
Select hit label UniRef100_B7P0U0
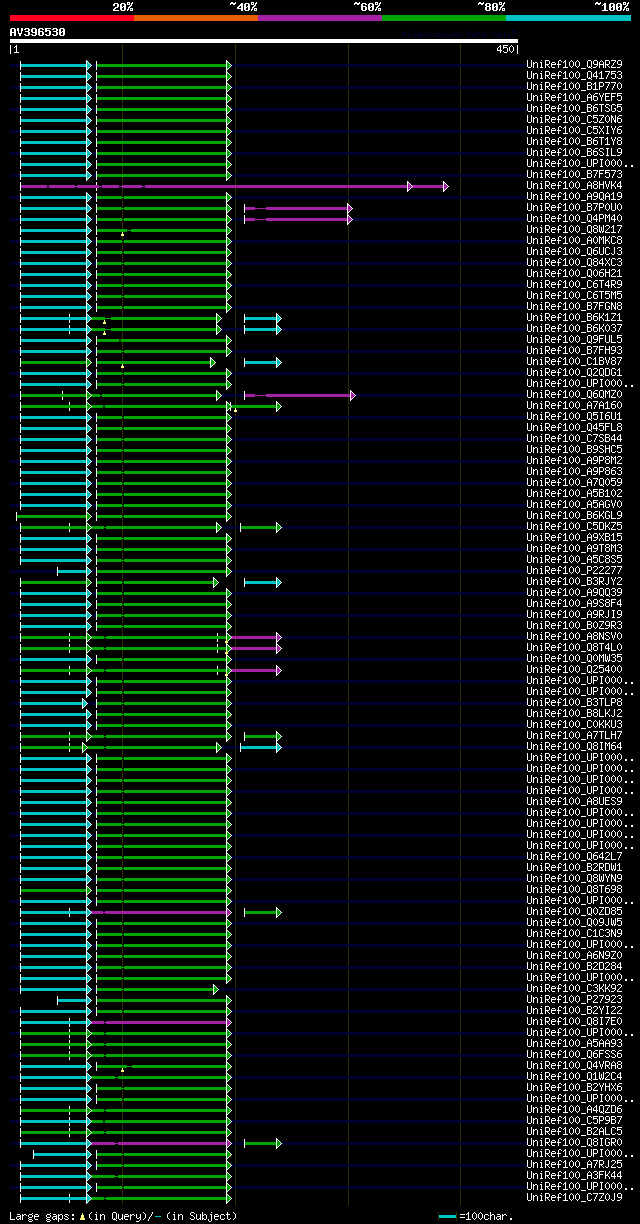574,208
